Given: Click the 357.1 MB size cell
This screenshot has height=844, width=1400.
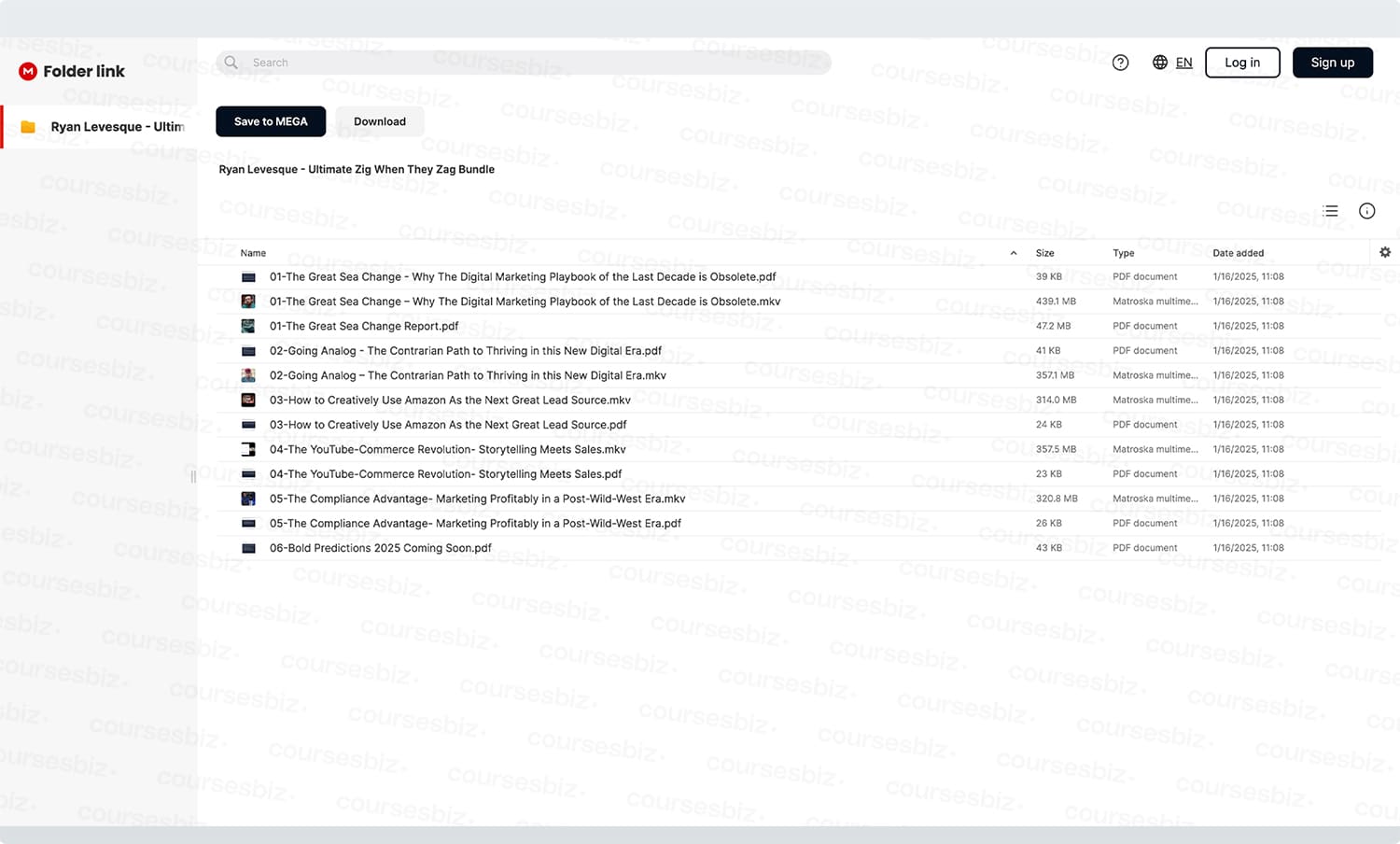Looking at the screenshot, I should point(1055,375).
